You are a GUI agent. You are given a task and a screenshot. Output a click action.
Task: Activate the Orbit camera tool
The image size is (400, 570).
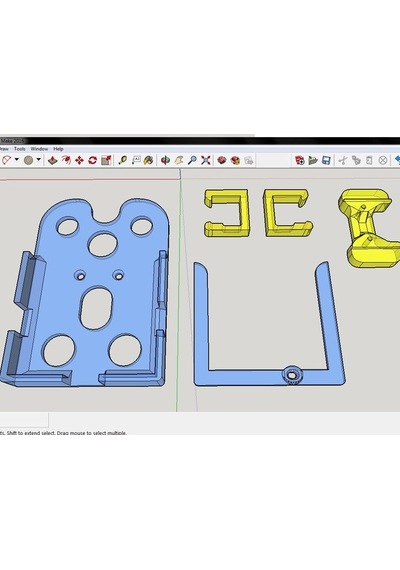pyautogui.click(x=165, y=160)
